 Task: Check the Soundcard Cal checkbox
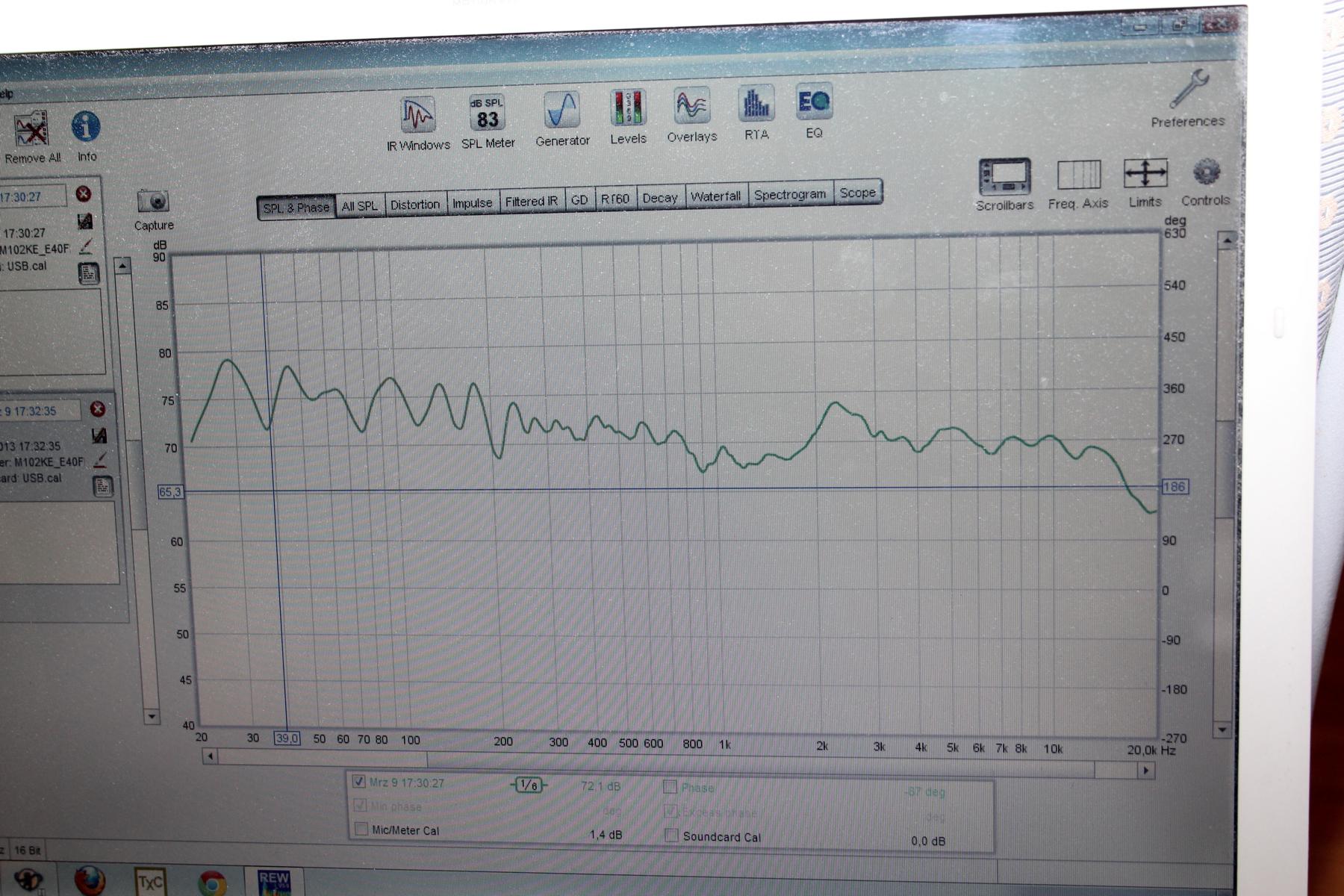pyautogui.click(x=671, y=836)
